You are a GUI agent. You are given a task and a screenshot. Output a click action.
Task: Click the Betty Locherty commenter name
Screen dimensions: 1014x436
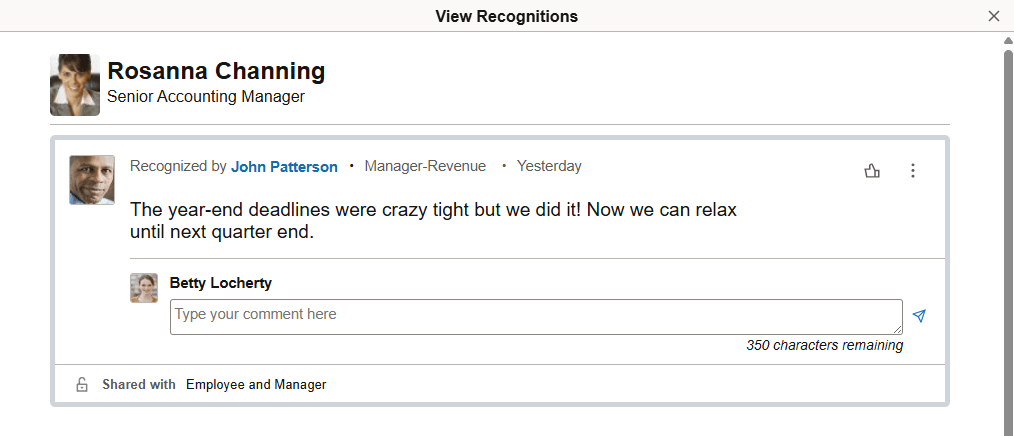[x=220, y=283]
